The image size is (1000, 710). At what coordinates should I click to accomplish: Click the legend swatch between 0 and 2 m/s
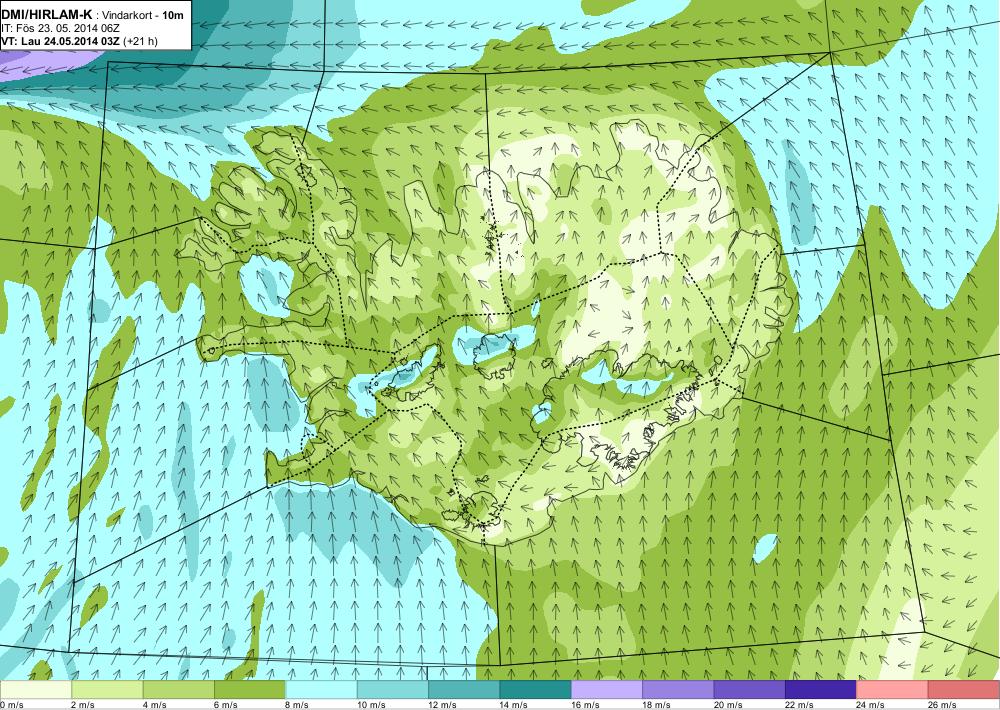click(36, 690)
